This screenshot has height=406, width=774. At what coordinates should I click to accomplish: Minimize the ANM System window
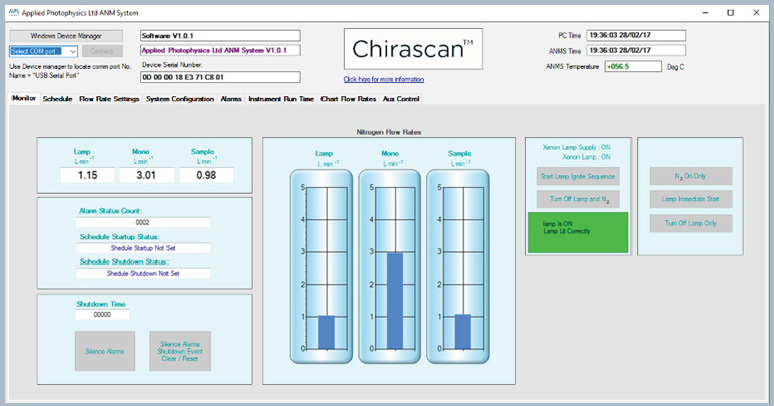(x=705, y=13)
